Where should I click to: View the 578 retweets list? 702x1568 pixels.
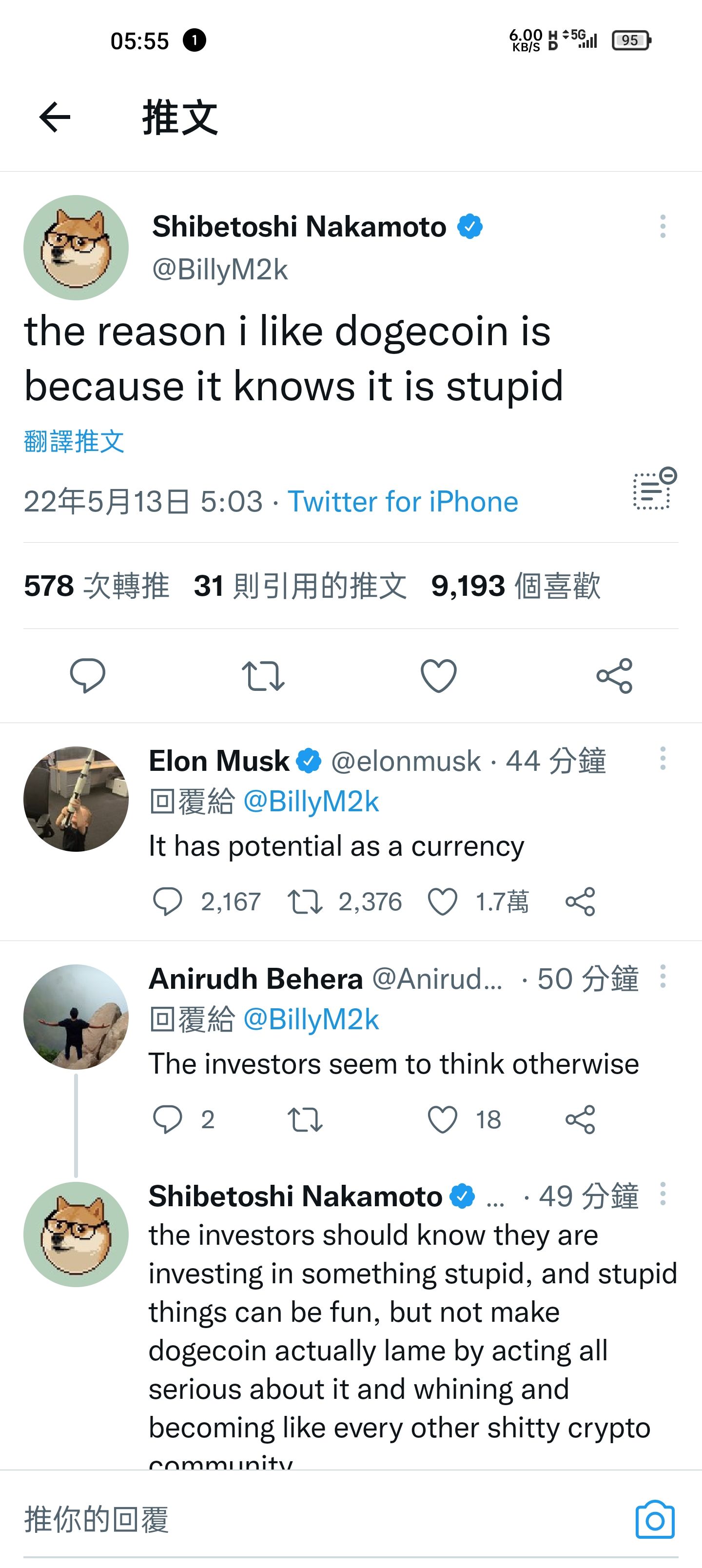click(x=96, y=586)
